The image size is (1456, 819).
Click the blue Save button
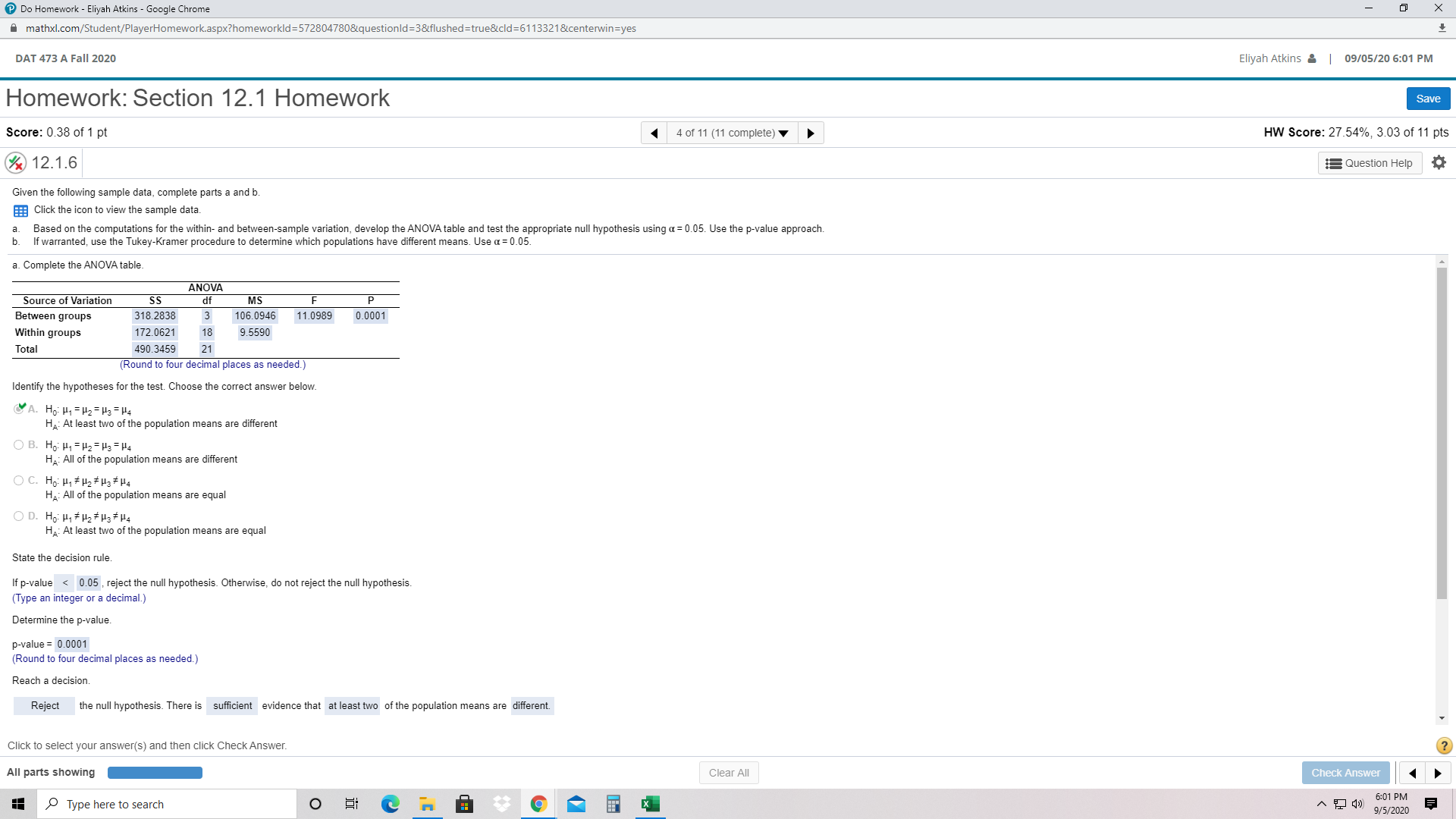1428,99
